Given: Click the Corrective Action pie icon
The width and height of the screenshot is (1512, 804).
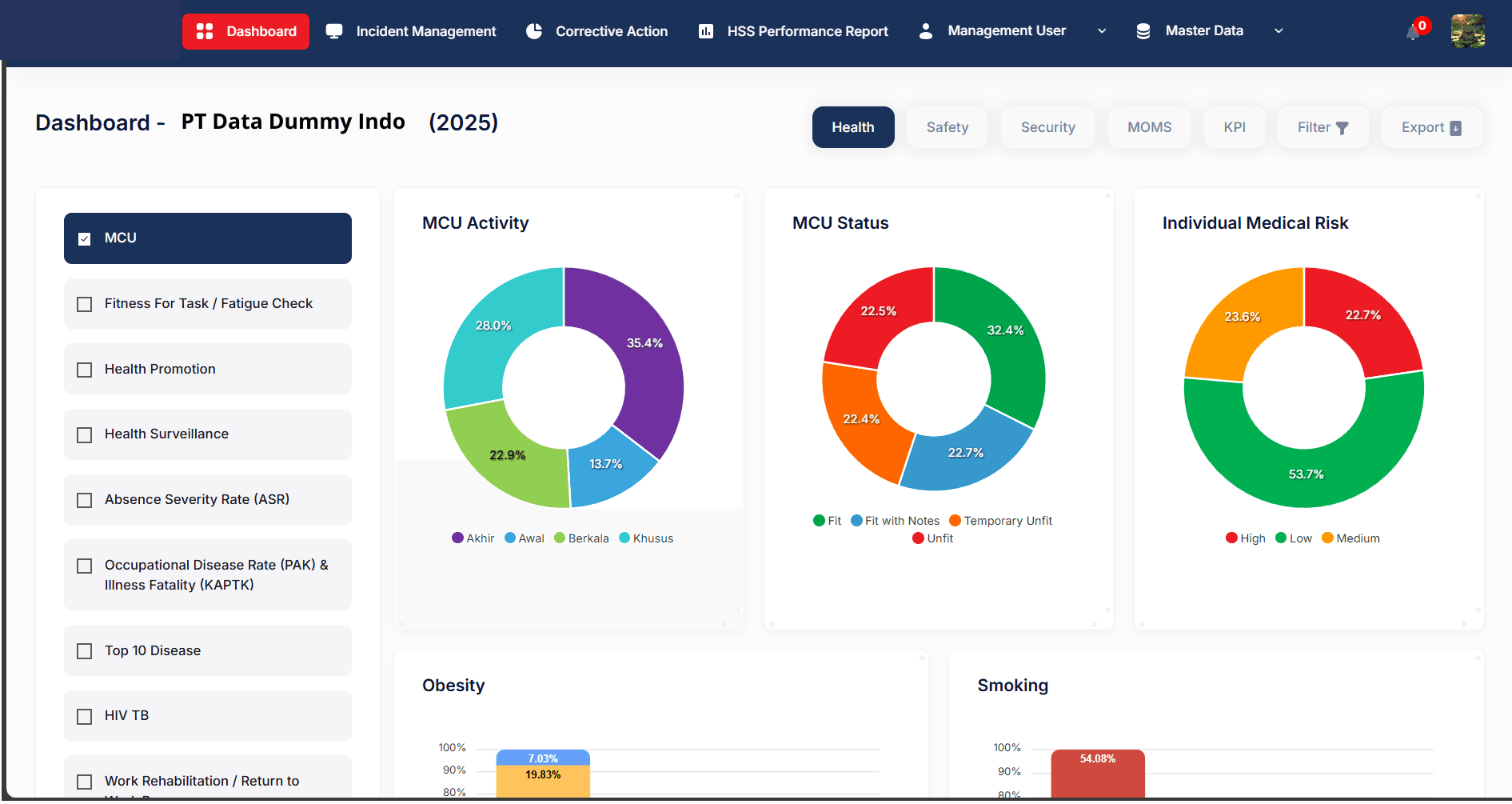Looking at the screenshot, I should [534, 31].
